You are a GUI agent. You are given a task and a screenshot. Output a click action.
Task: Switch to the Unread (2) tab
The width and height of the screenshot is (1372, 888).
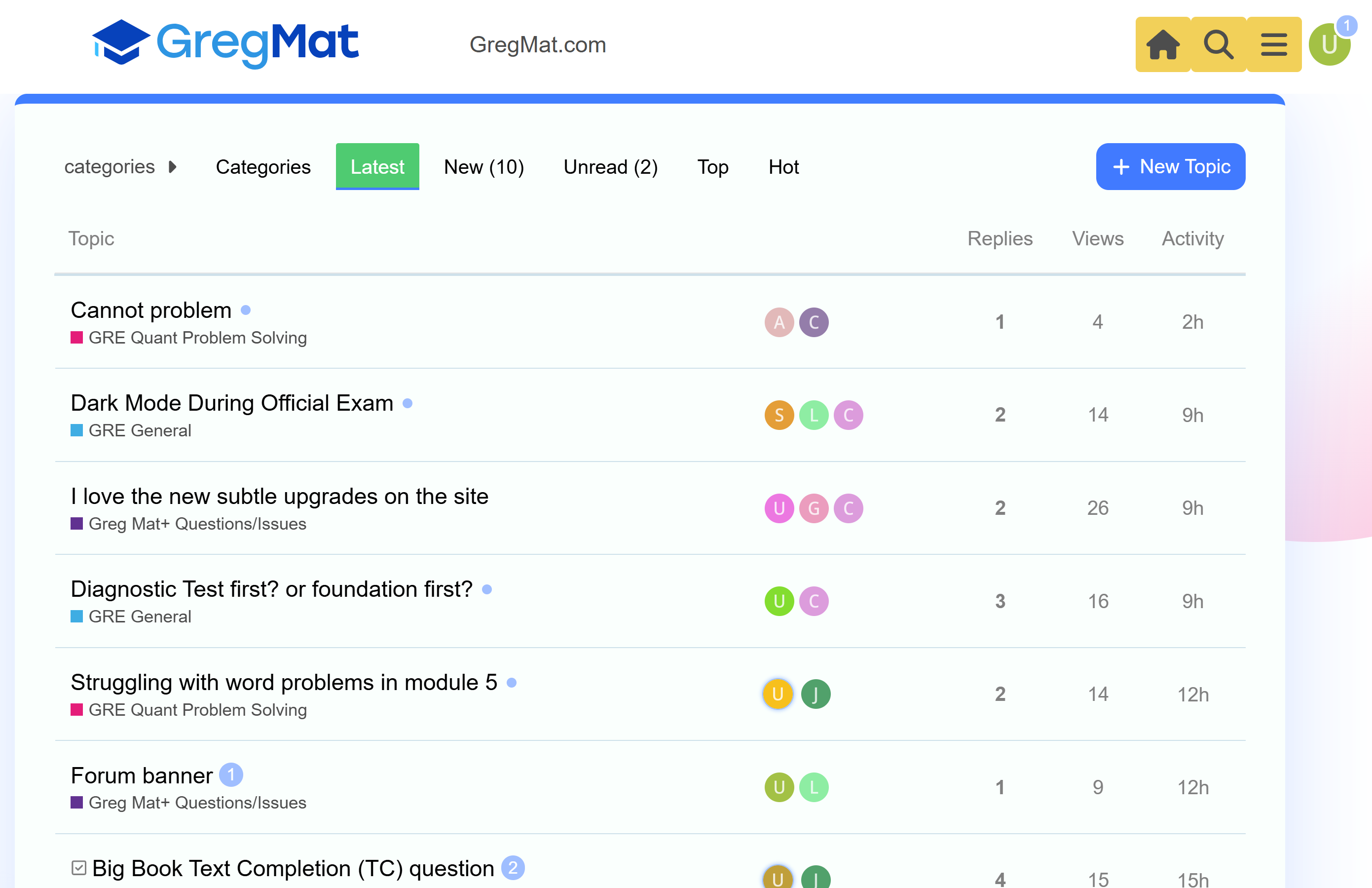click(x=610, y=167)
